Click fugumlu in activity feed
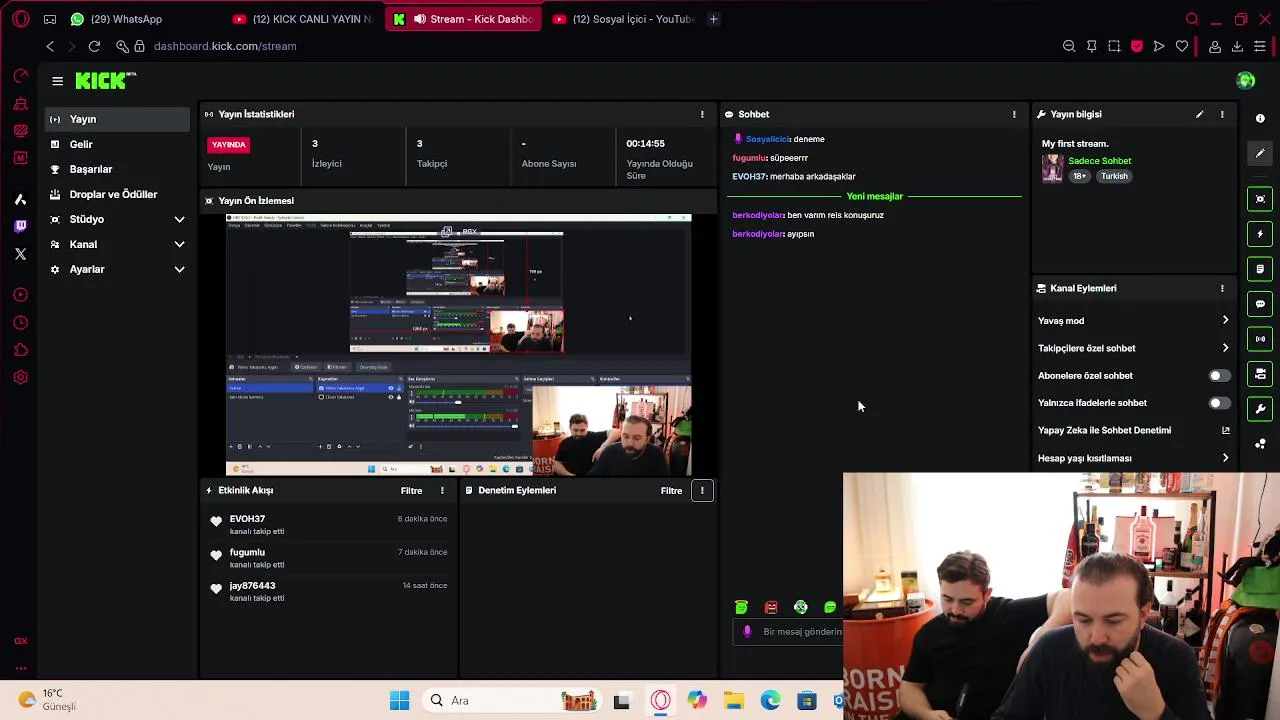The width and height of the screenshot is (1280, 720). pos(247,552)
